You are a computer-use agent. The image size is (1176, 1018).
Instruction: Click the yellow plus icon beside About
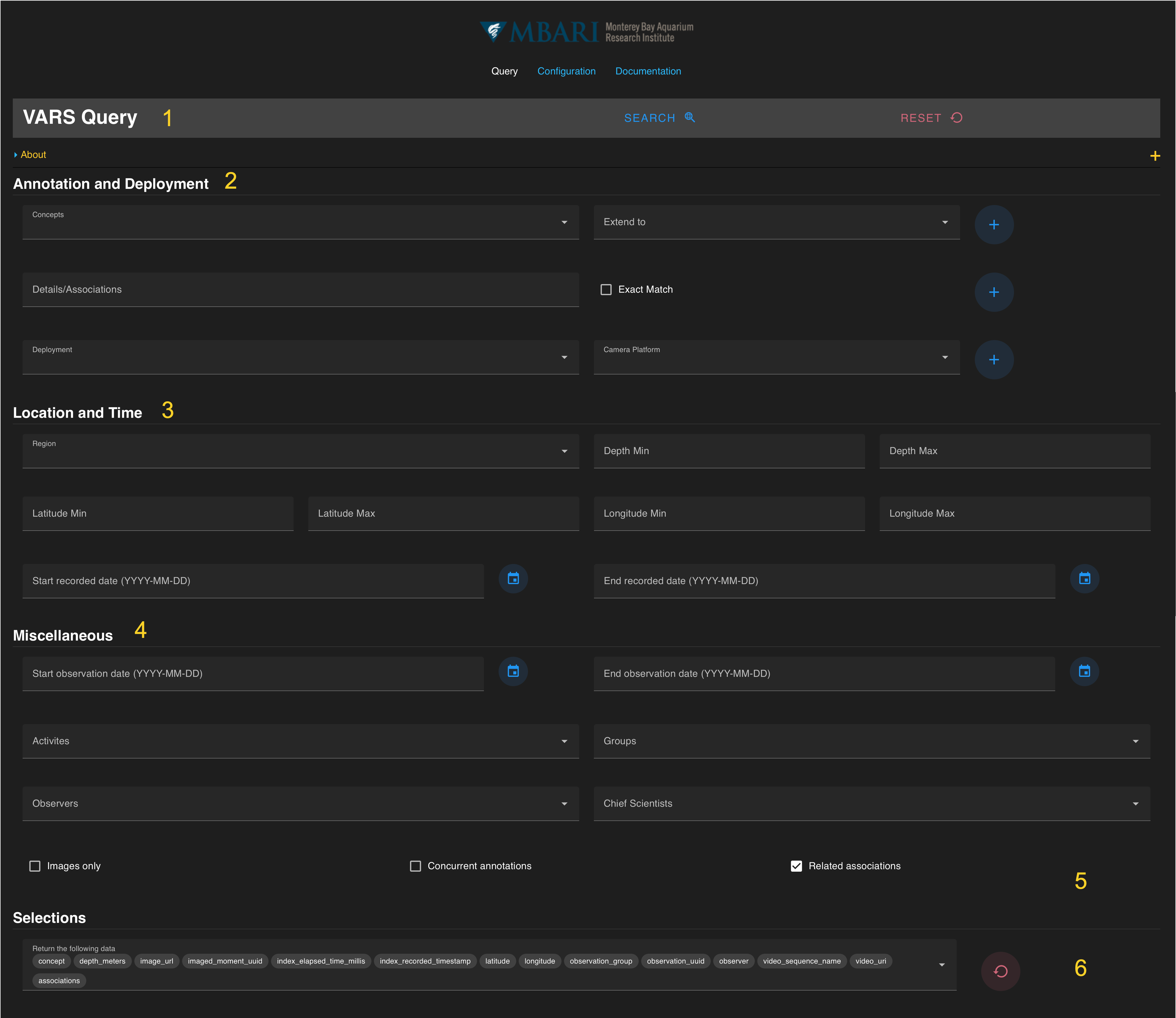tap(1154, 156)
